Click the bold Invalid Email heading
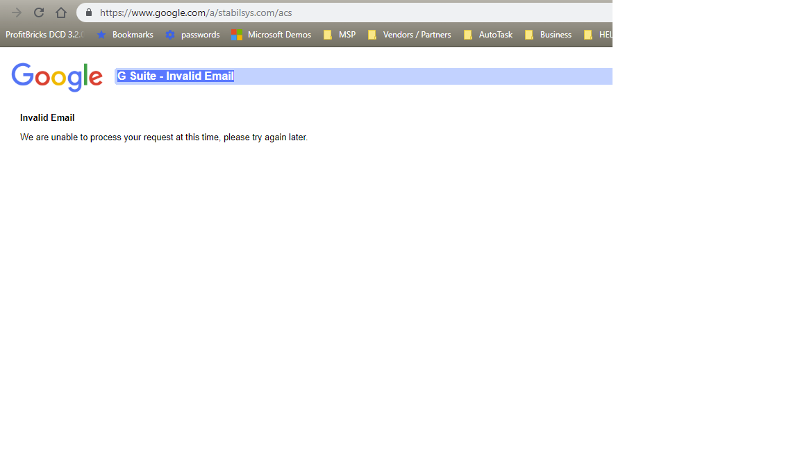800x450 pixels. (47, 118)
